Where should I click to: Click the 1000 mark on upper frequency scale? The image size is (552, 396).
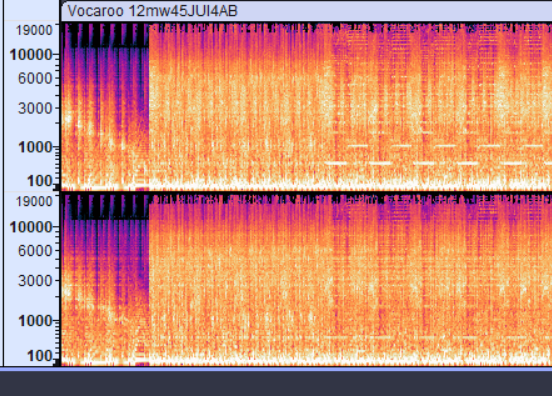pos(35,147)
